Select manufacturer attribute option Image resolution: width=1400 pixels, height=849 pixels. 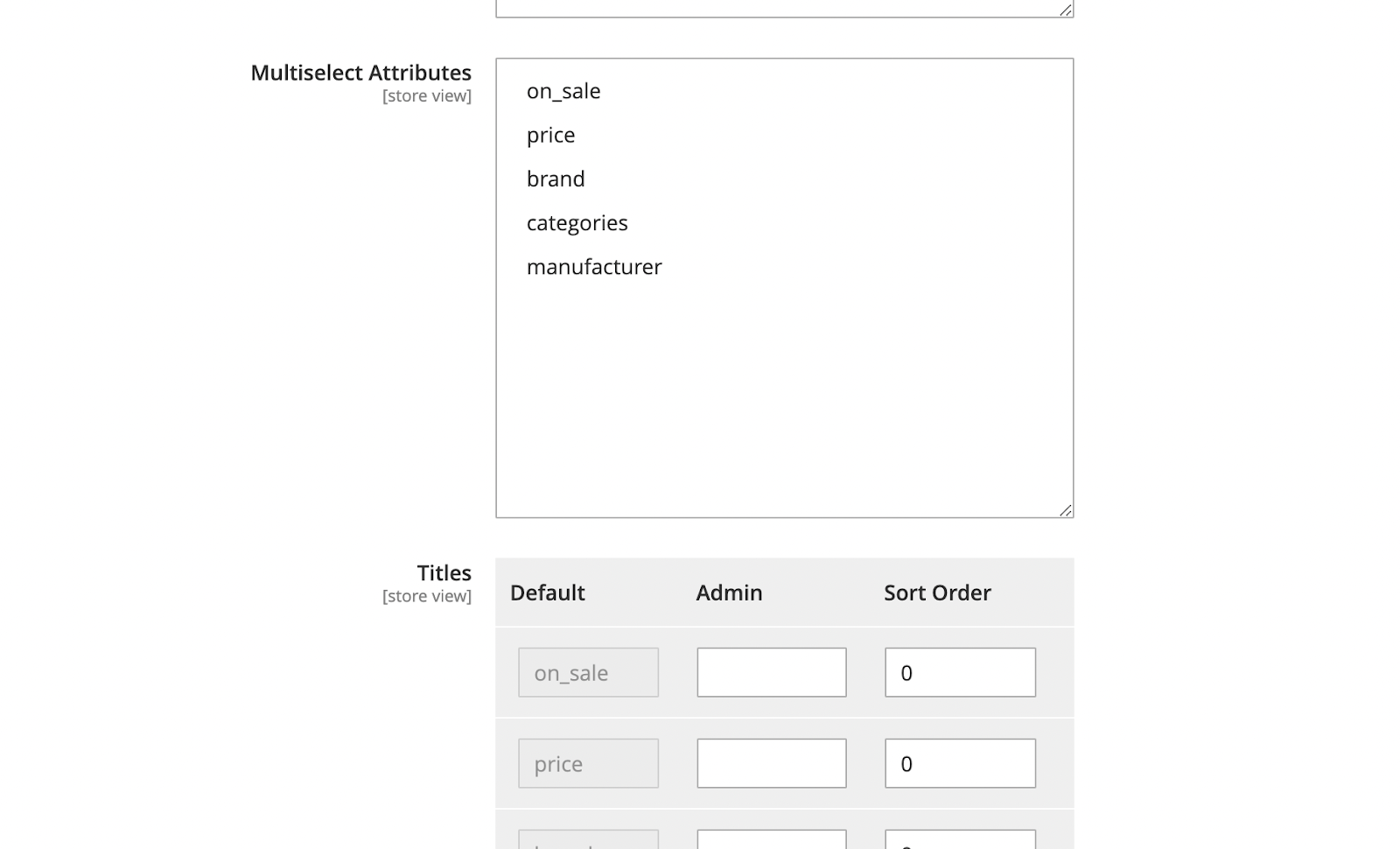coord(594,266)
